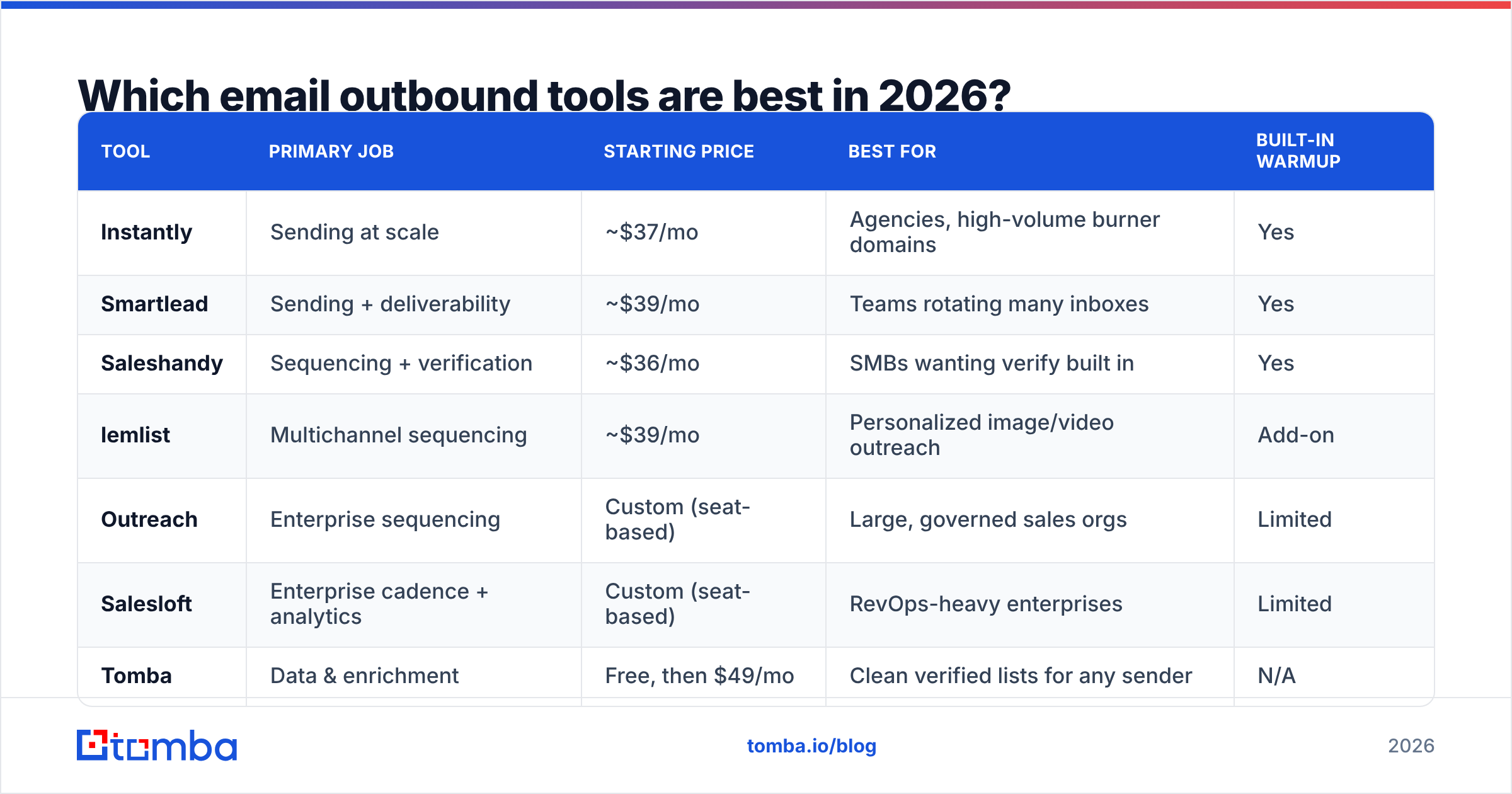
Task: Click the warmup 'Yes' for Smartlead
Action: (1276, 304)
